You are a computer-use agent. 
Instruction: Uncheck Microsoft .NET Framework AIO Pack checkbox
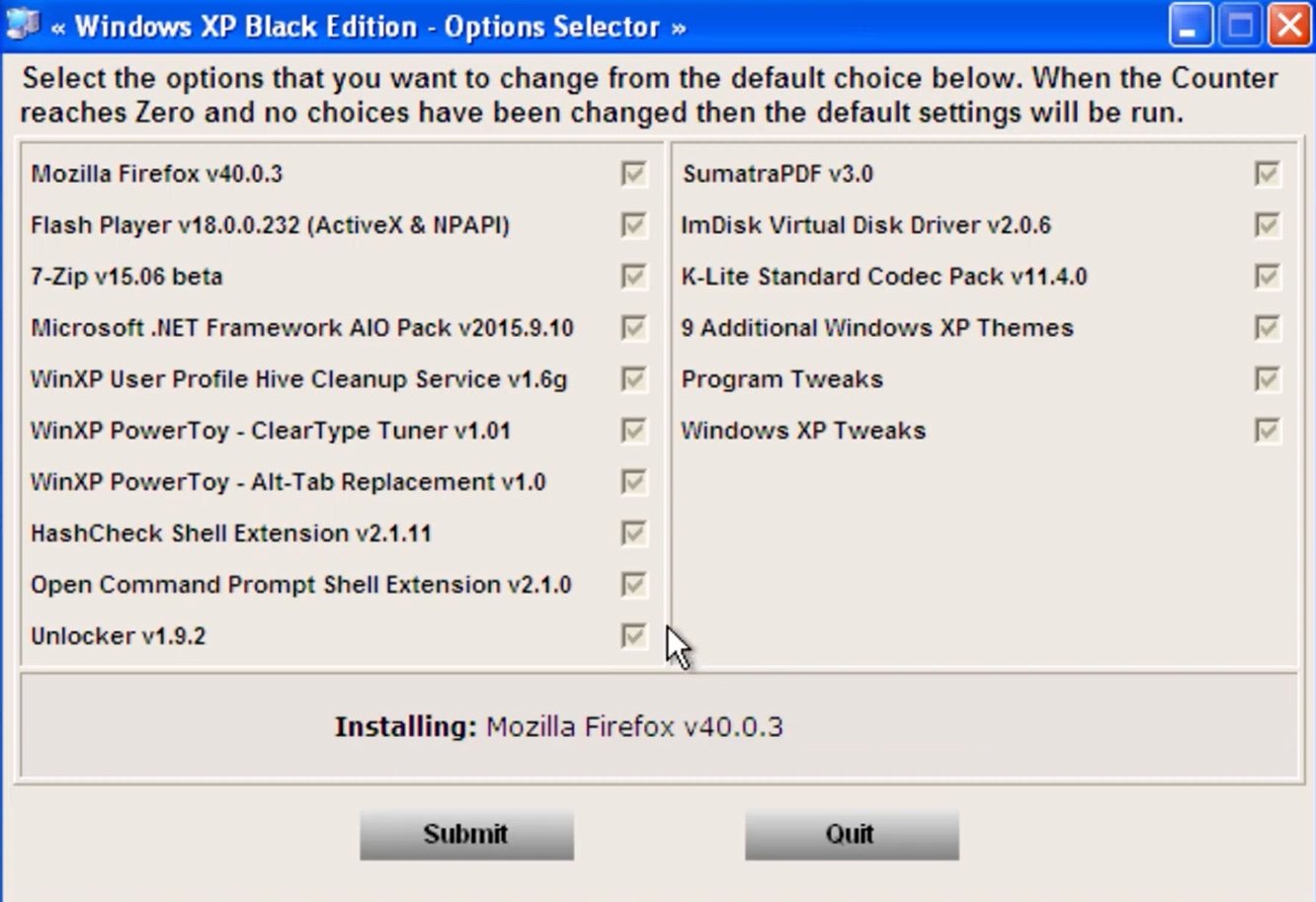pos(633,328)
